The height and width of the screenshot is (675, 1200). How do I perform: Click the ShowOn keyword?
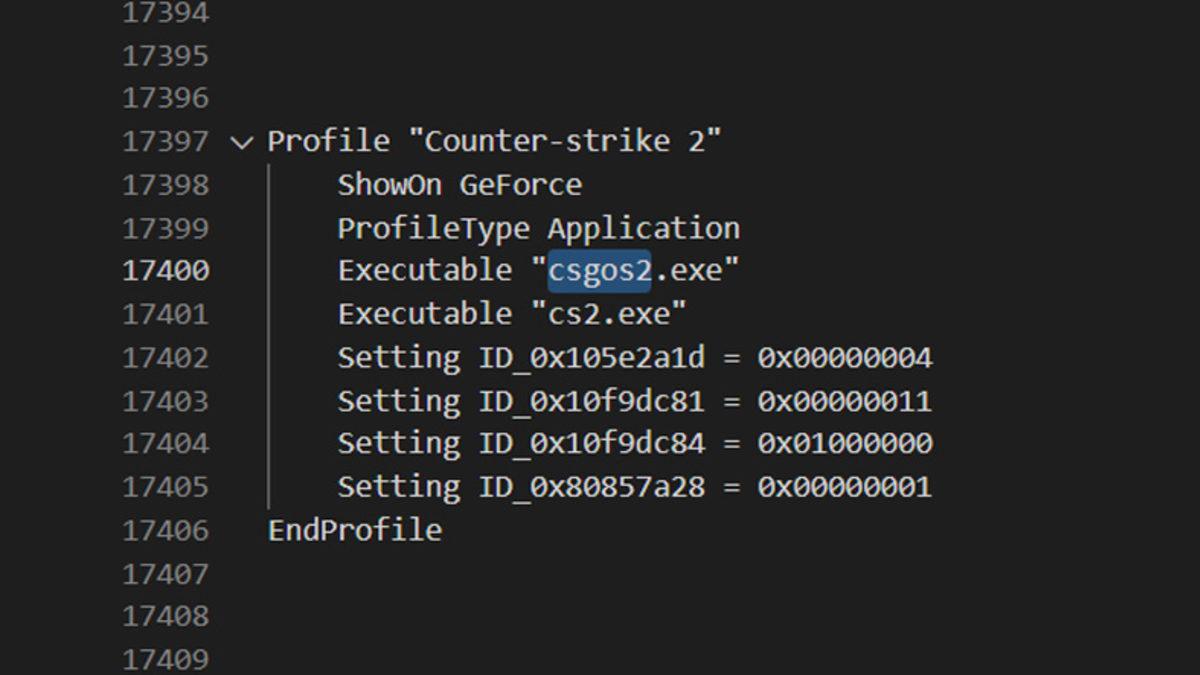point(389,185)
